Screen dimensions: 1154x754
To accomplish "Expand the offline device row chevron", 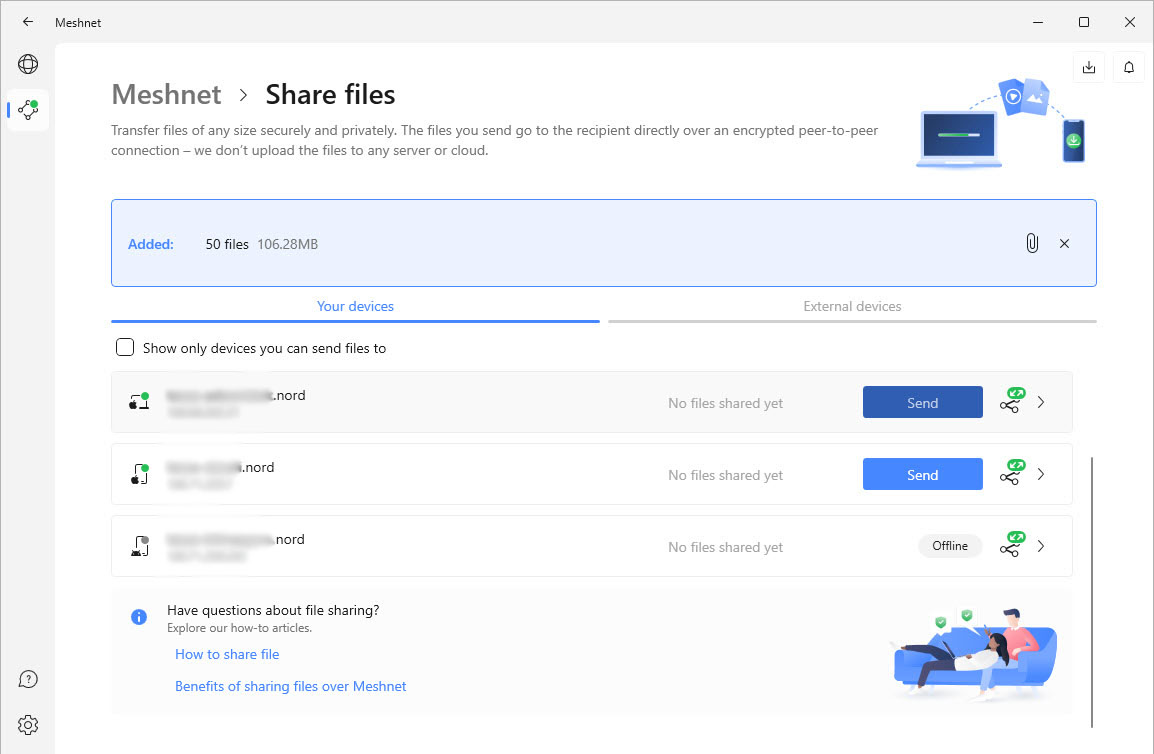I will tap(1041, 546).
